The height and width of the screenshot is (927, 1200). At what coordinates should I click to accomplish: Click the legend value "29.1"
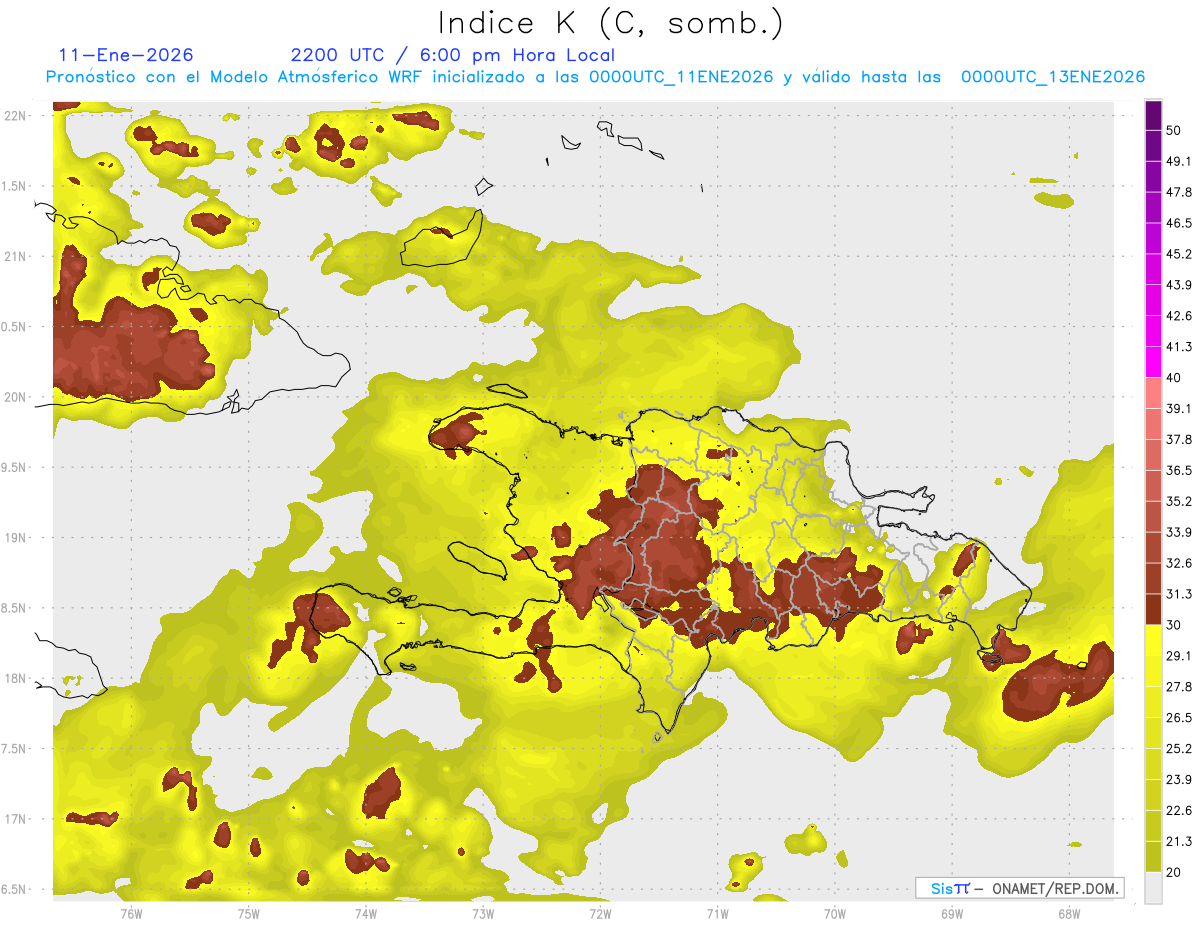[x=1179, y=656]
